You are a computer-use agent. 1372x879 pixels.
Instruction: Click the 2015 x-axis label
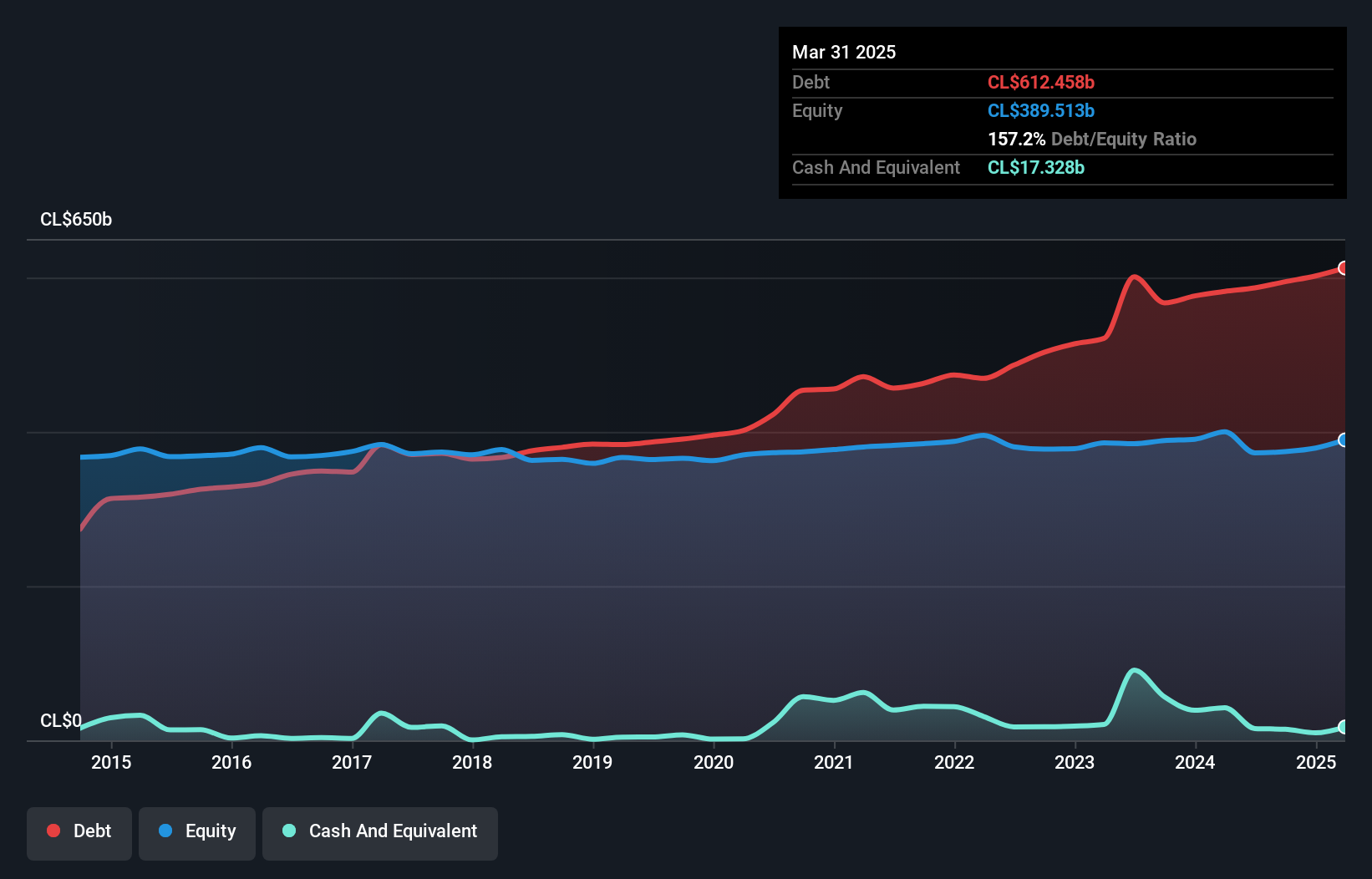point(111,762)
